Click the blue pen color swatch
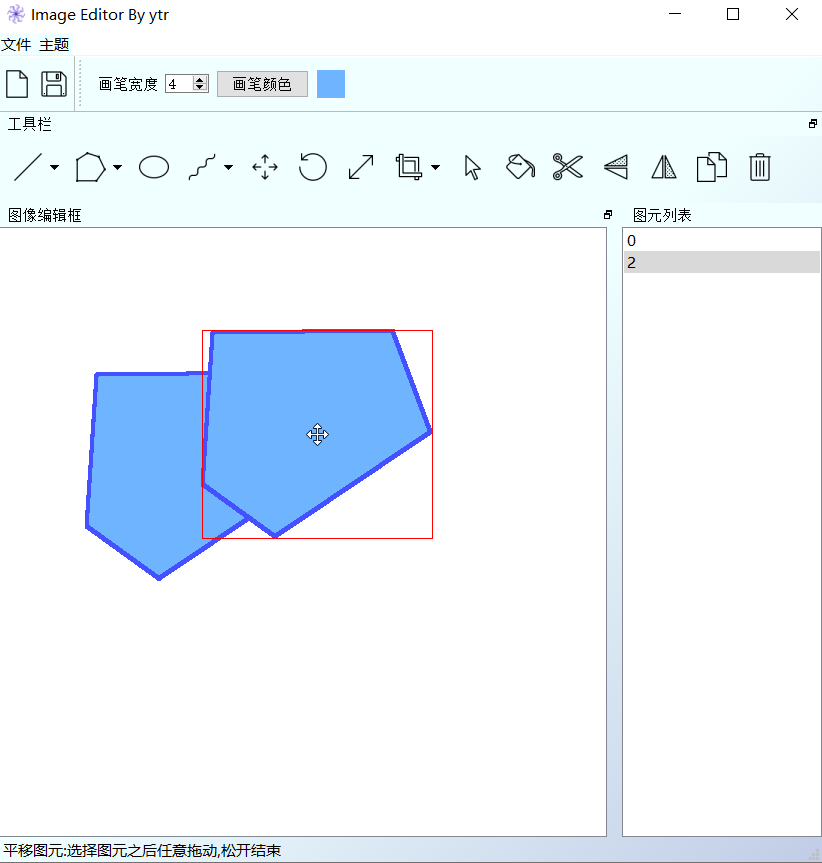 [331, 84]
